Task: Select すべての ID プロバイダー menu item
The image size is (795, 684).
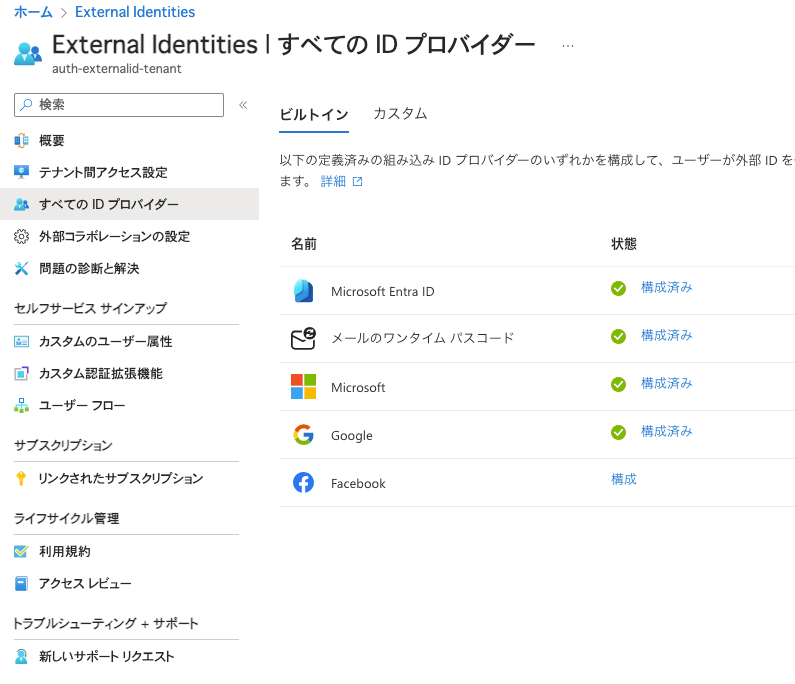Action: click(x=129, y=204)
